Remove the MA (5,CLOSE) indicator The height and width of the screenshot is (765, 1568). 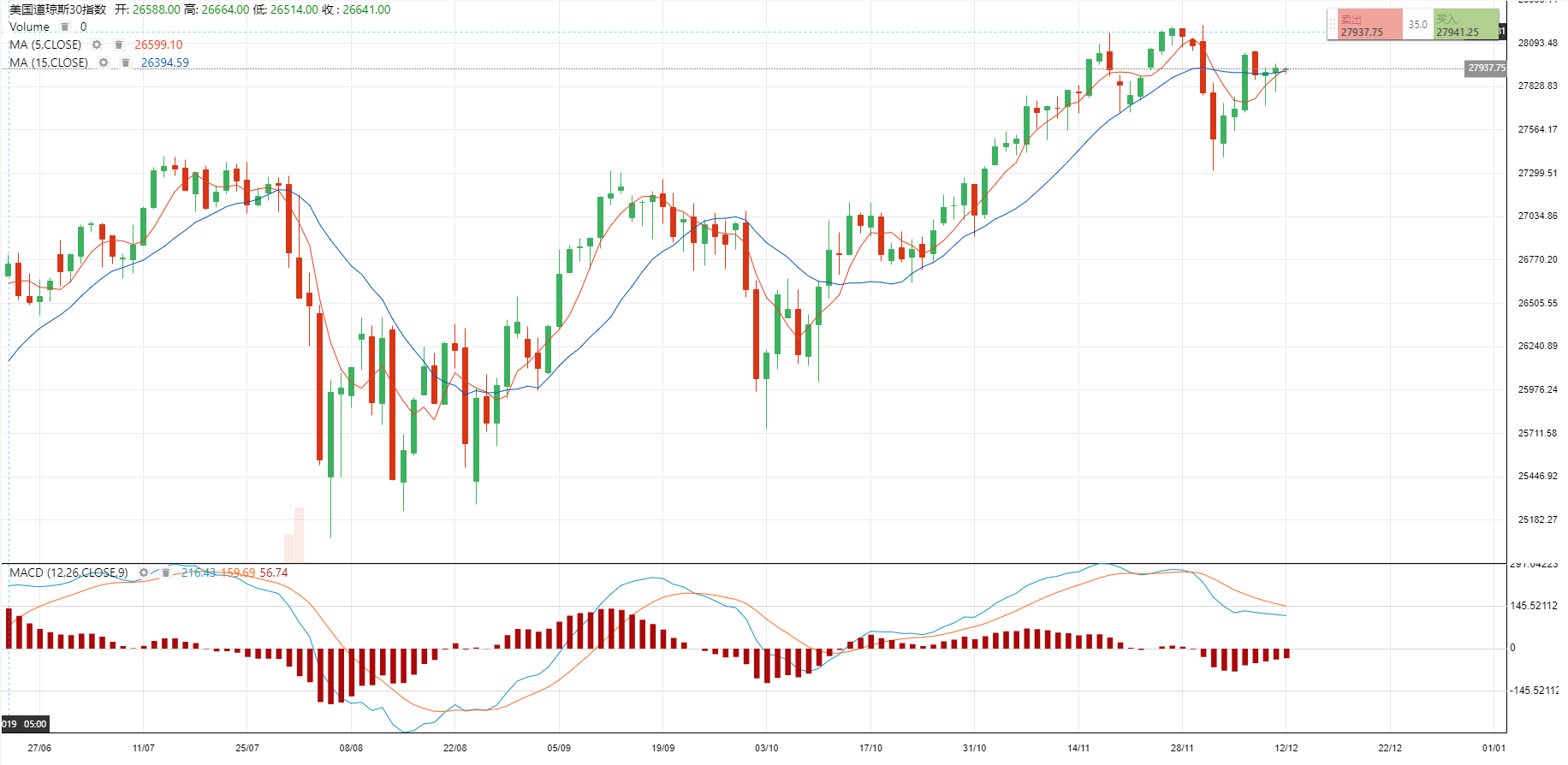tap(119, 44)
